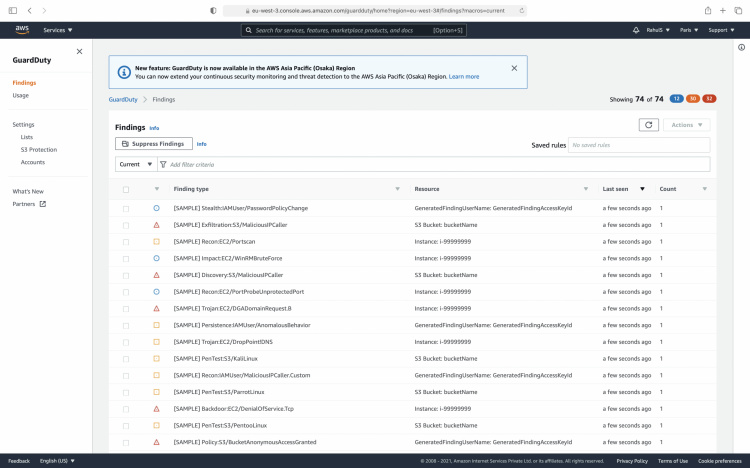Viewport: 750px width, 468px height.
Task: Filter by the blue low-severity count badge
Action: (676, 99)
